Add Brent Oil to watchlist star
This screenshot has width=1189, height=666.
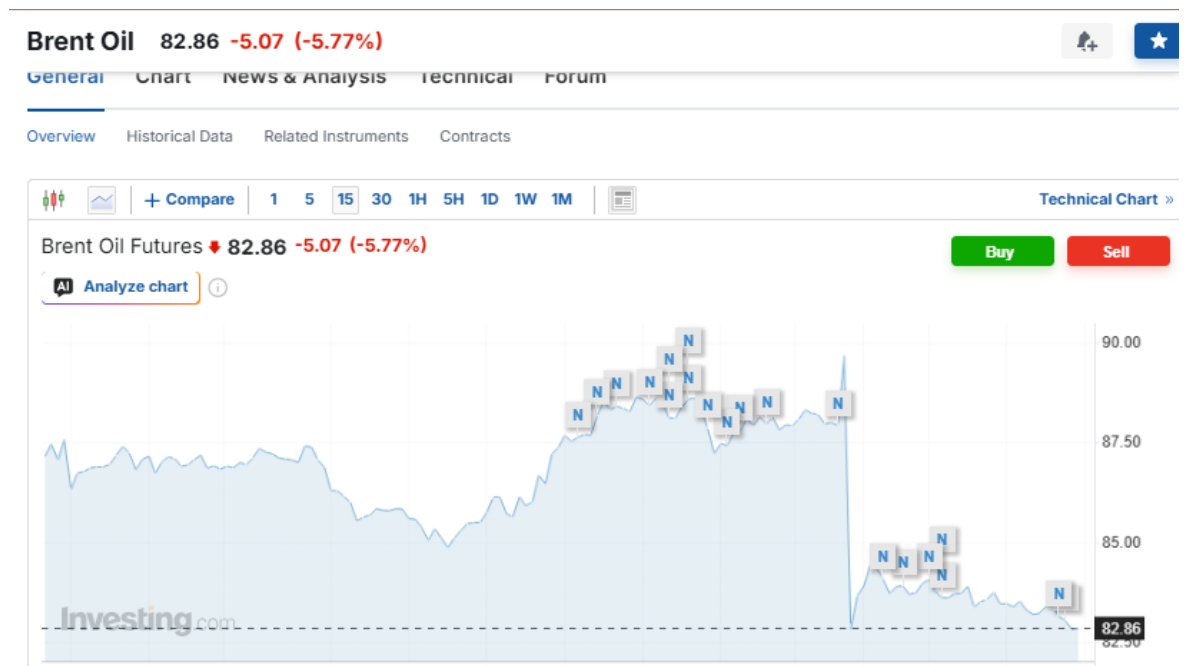[x=1157, y=41]
